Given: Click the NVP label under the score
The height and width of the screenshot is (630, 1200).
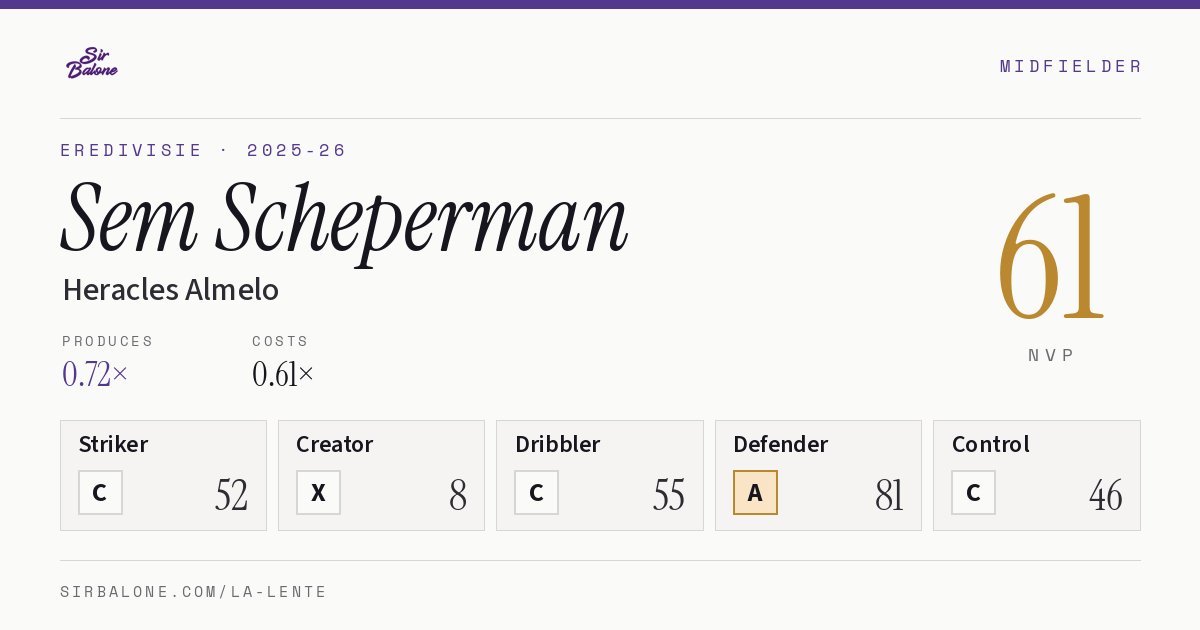Looking at the screenshot, I should (1051, 355).
